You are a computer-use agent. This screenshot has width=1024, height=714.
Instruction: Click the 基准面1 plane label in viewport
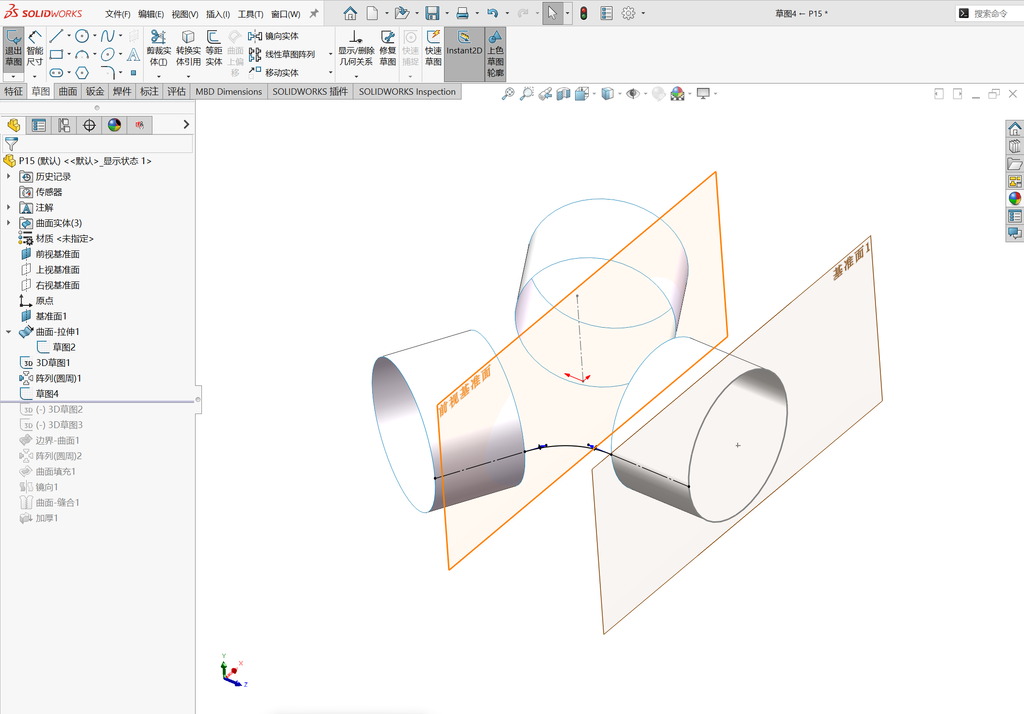851,261
